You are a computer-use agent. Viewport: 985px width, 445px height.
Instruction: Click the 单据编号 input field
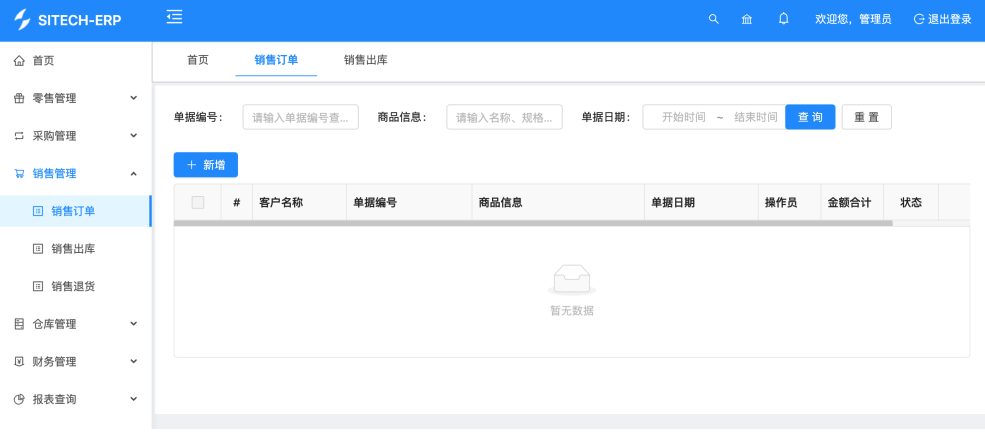point(300,117)
